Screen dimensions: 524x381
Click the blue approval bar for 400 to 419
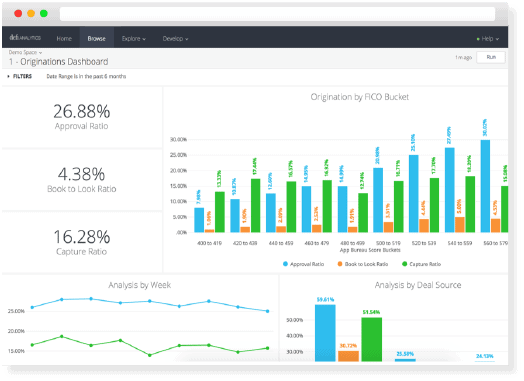[199, 220]
